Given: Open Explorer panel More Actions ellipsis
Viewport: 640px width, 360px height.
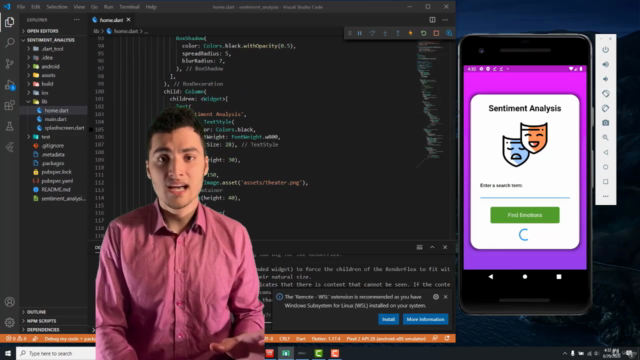Looking at the screenshot, I should (77, 20).
